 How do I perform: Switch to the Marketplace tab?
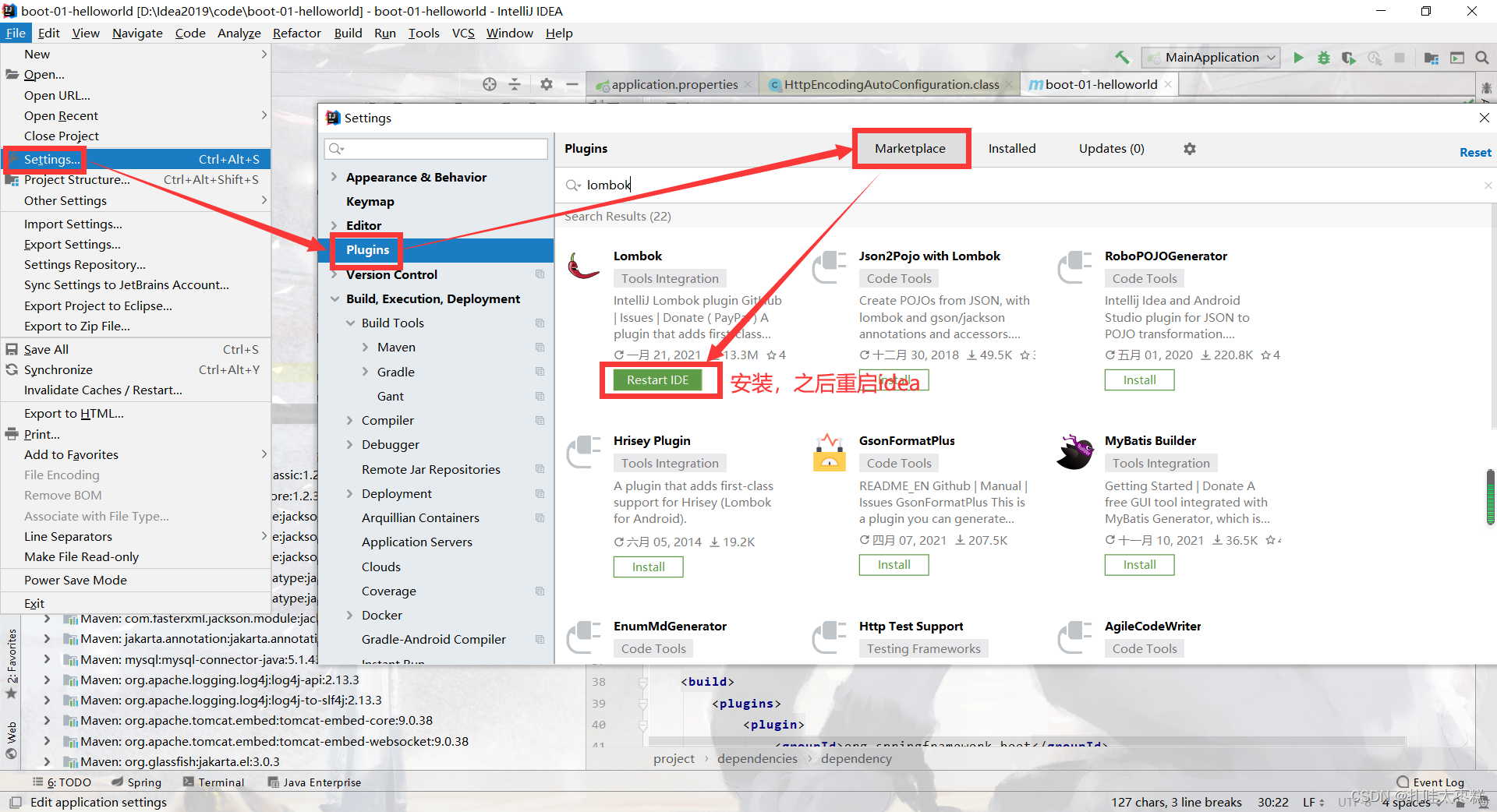click(910, 148)
